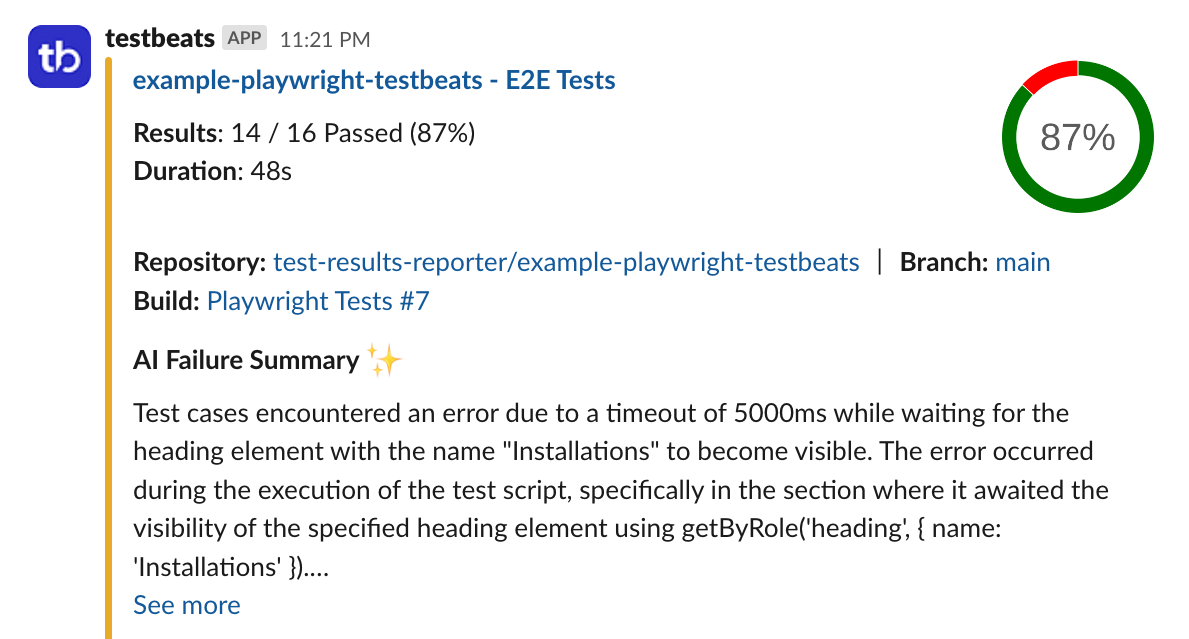Screen dimensions: 1189x639
Task: Click the Repository and Branch separator line
Action: point(879,262)
